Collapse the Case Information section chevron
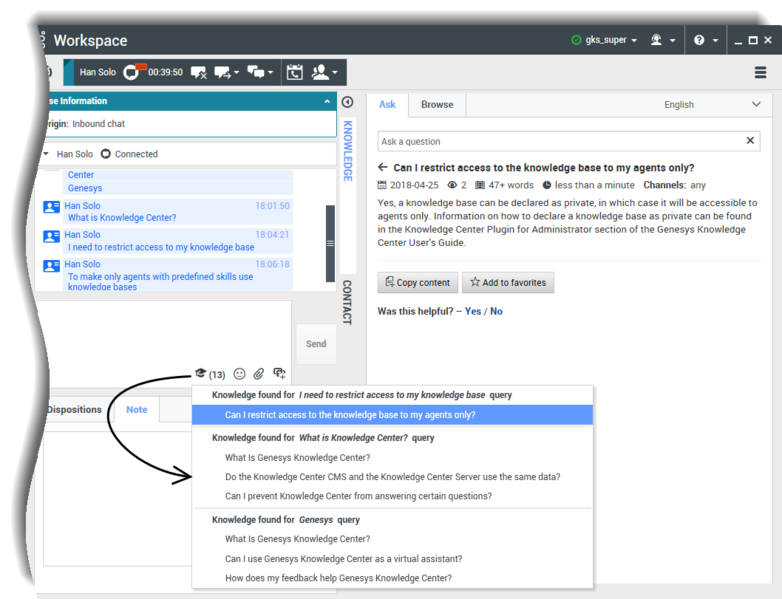Image resolution: width=782 pixels, height=599 pixels. click(327, 101)
